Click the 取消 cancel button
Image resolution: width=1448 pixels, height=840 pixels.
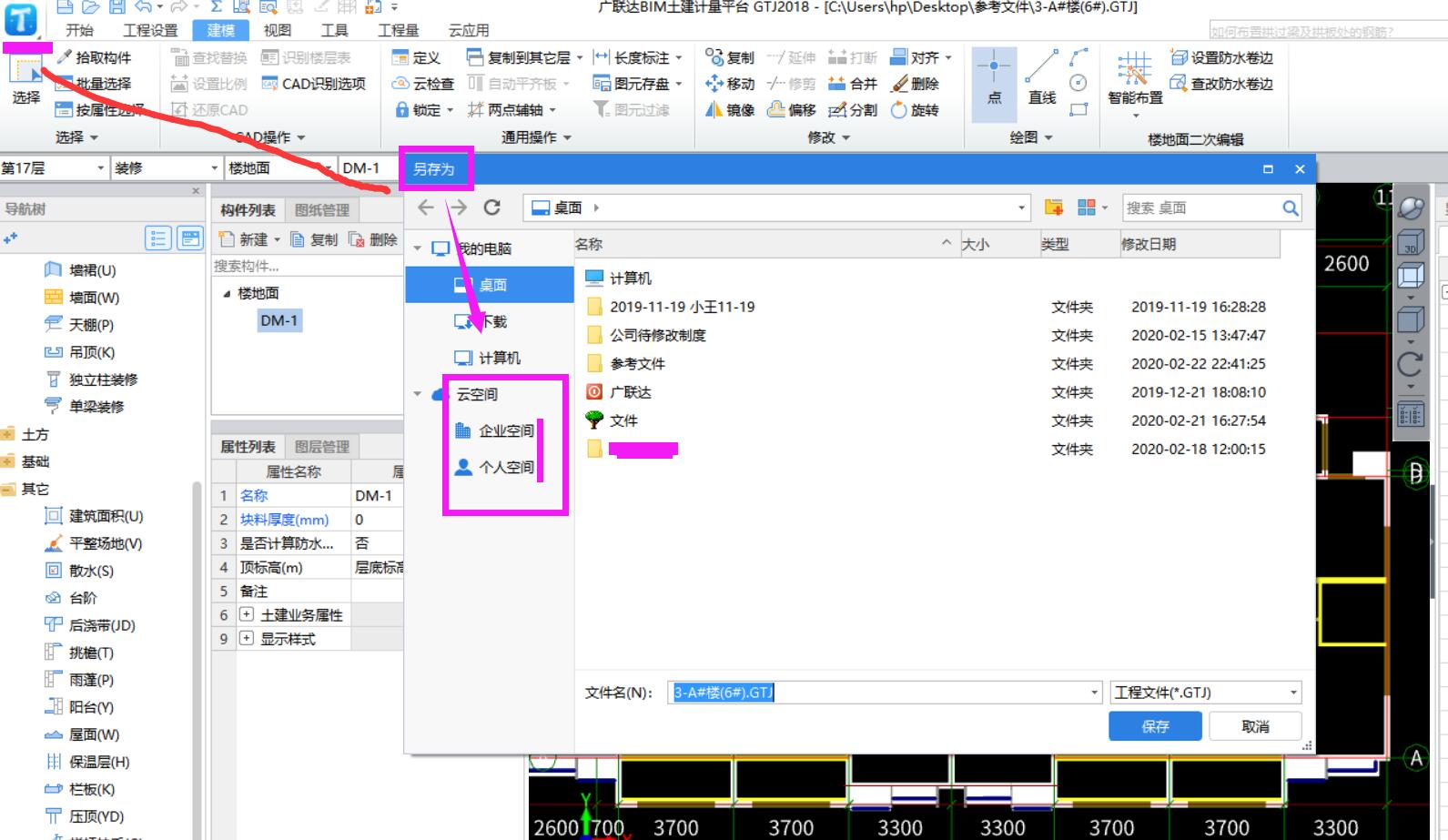click(x=1255, y=726)
